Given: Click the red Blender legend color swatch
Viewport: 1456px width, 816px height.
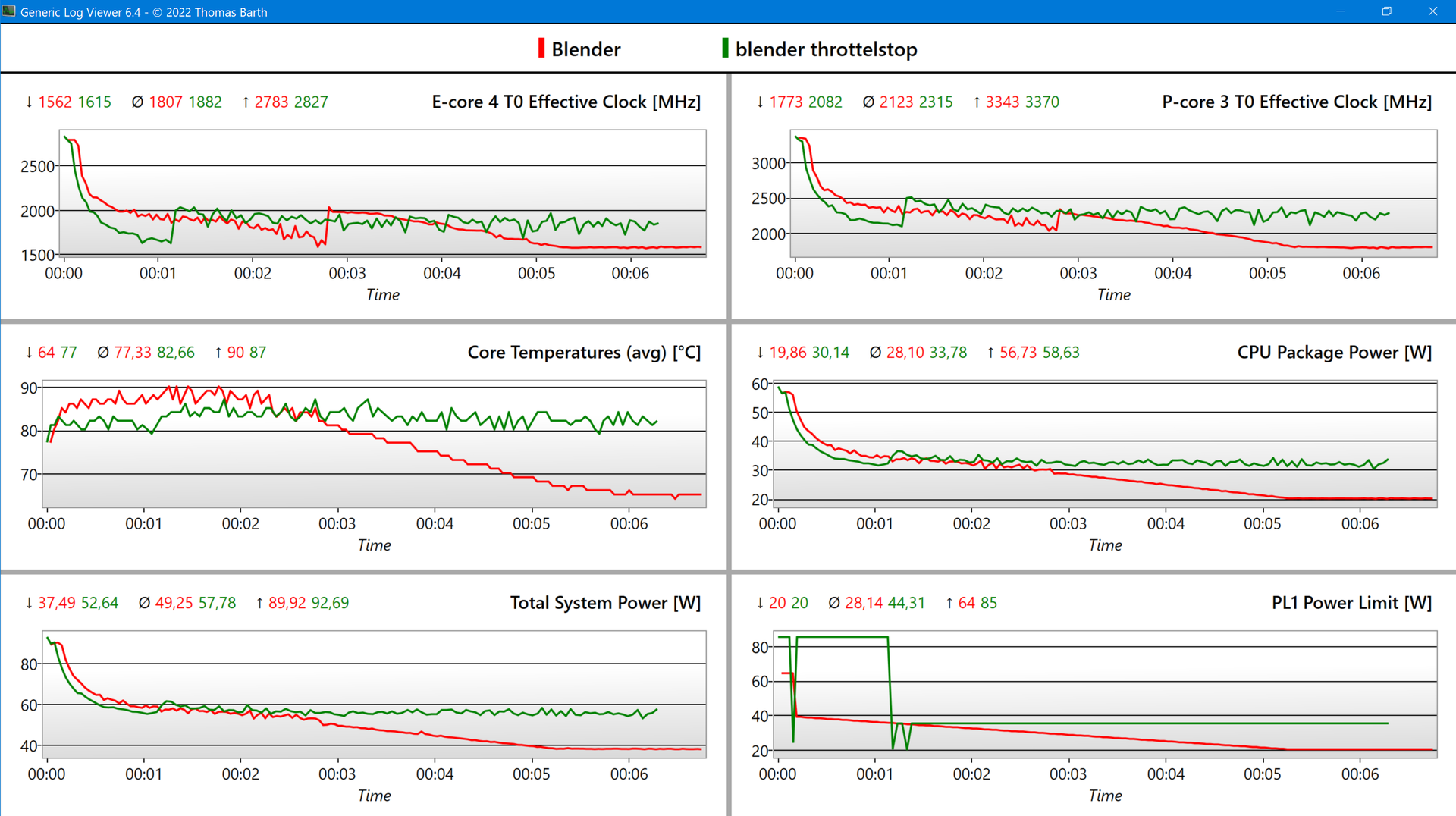Looking at the screenshot, I should point(541,49).
